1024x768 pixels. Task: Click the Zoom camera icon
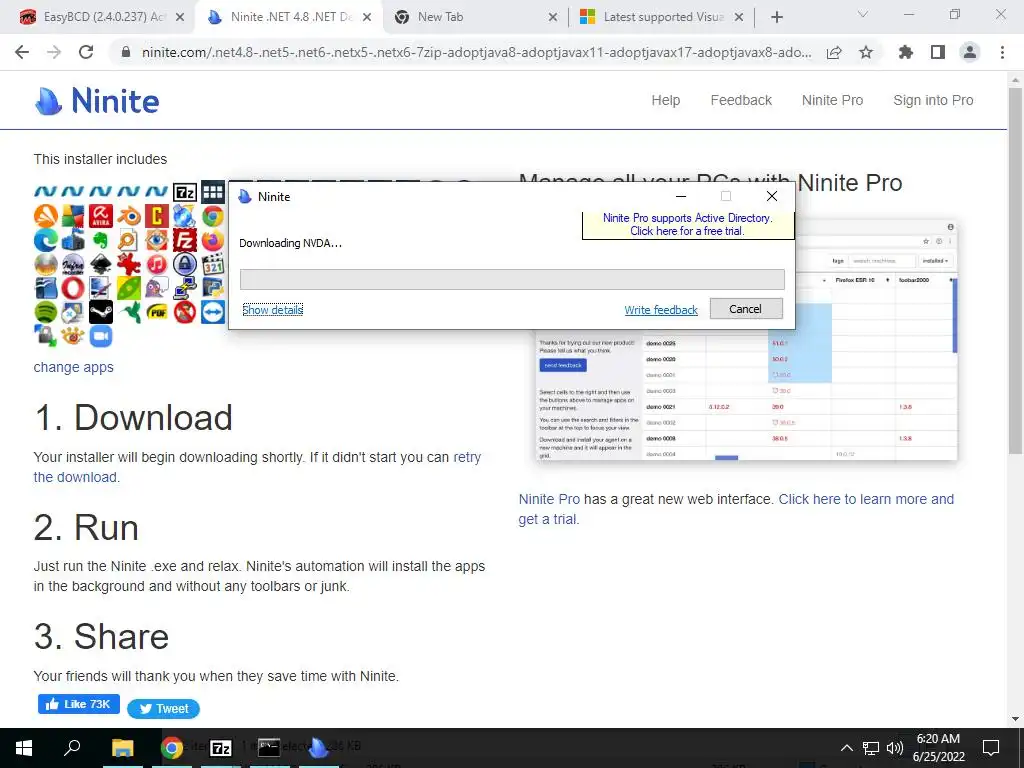[x=101, y=336]
